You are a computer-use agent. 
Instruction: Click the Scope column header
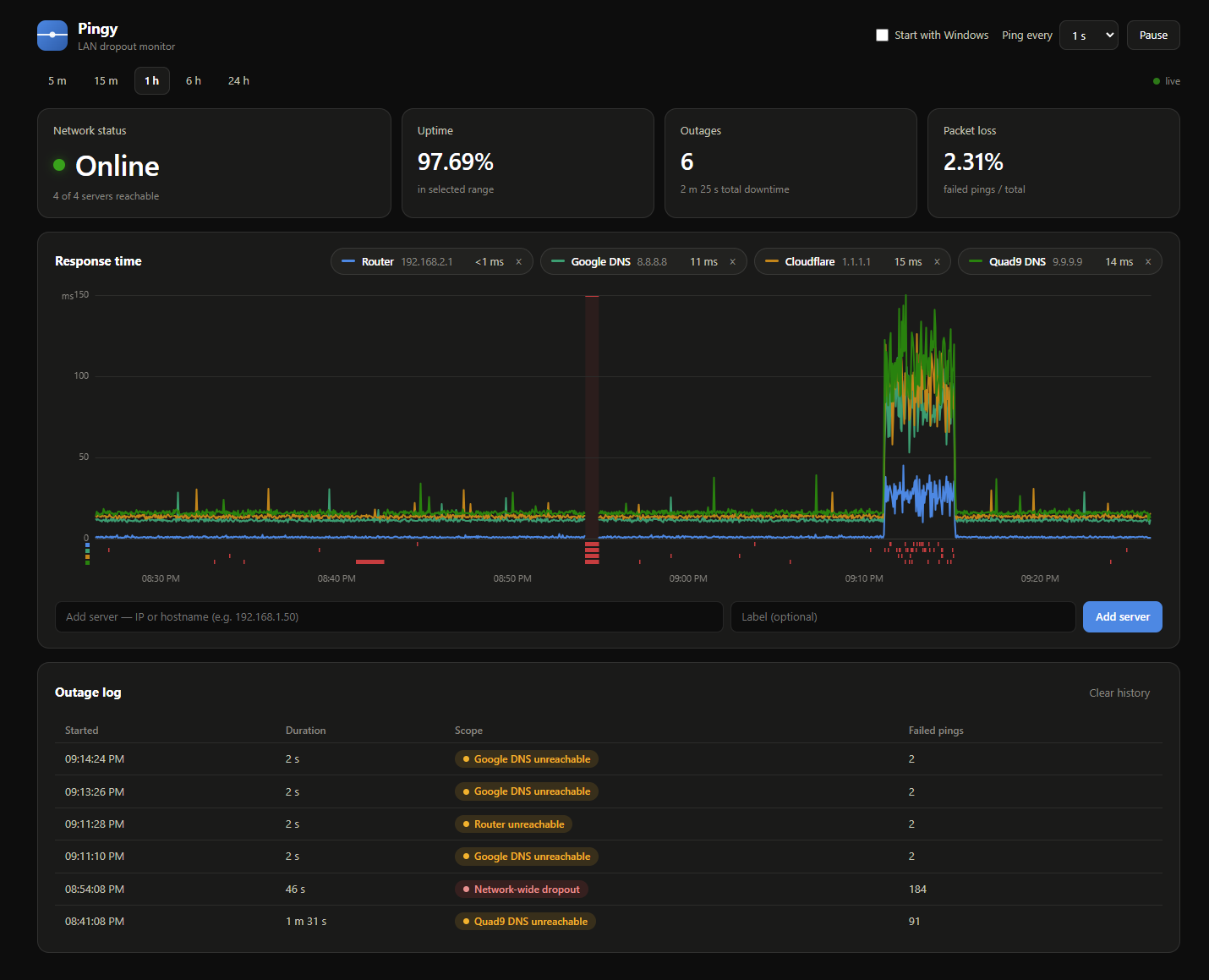click(x=468, y=731)
